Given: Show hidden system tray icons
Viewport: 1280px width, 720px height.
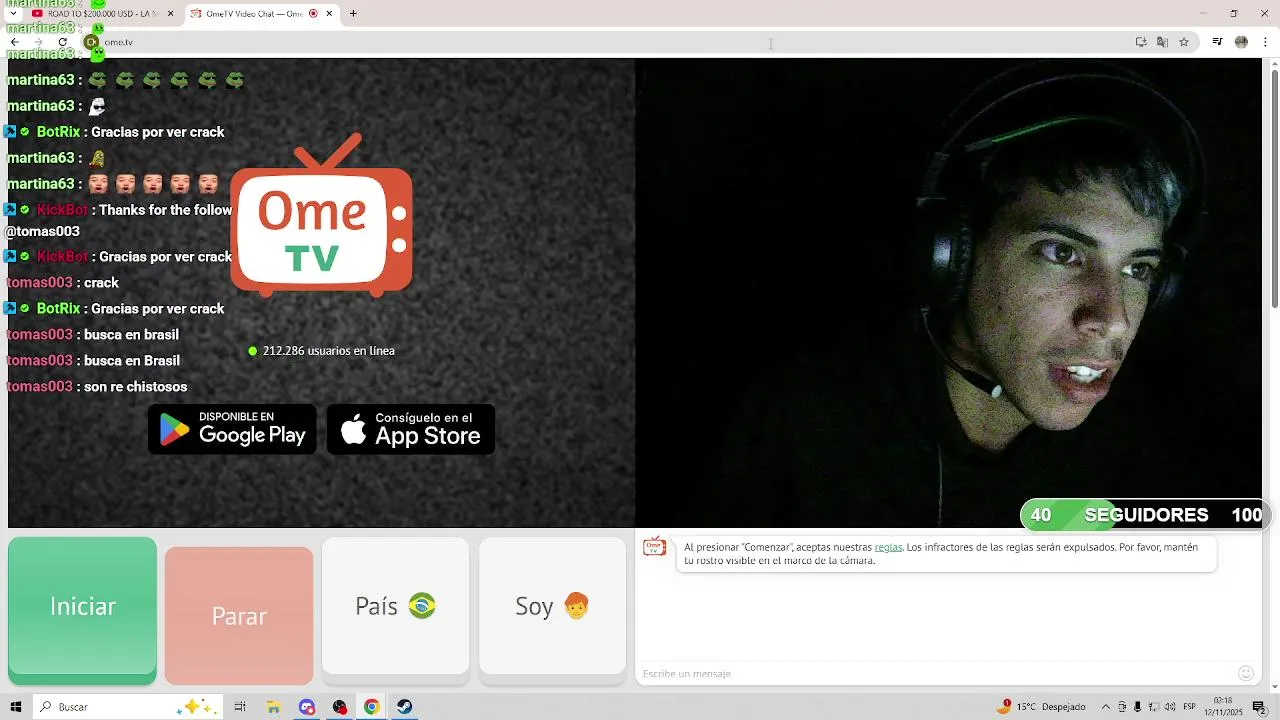Looking at the screenshot, I should (x=1106, y=707).
